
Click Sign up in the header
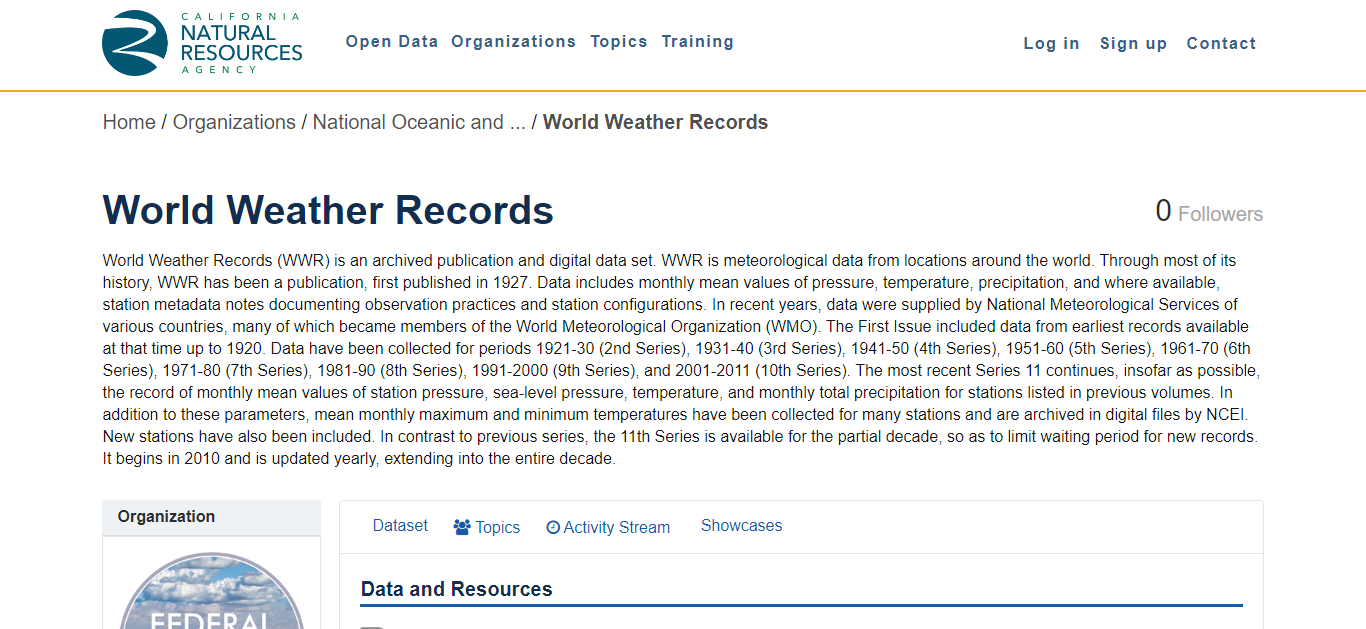click(1133, 44)
